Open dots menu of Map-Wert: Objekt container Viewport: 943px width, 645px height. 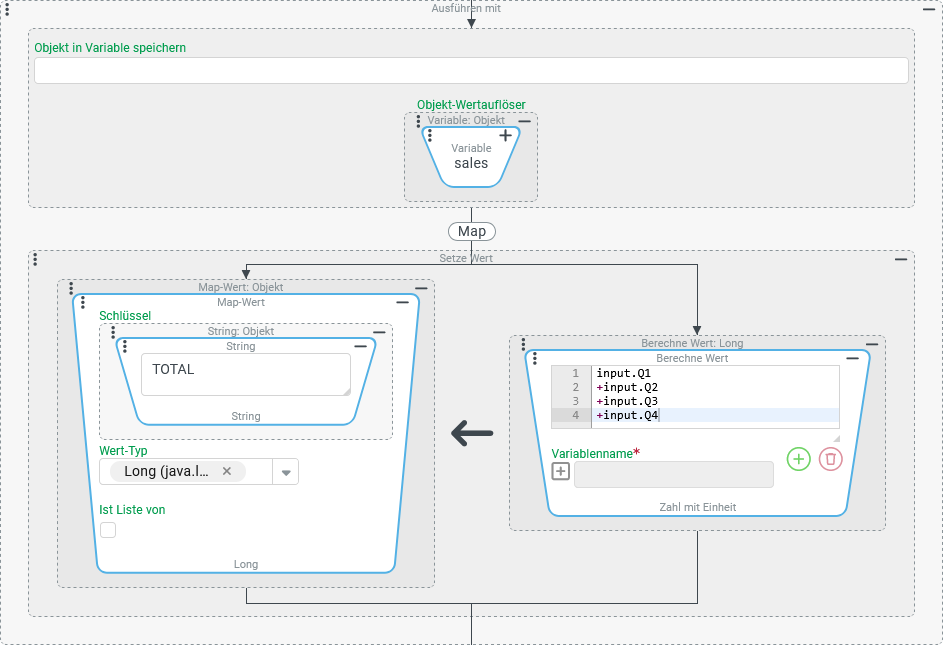point(71,288)
